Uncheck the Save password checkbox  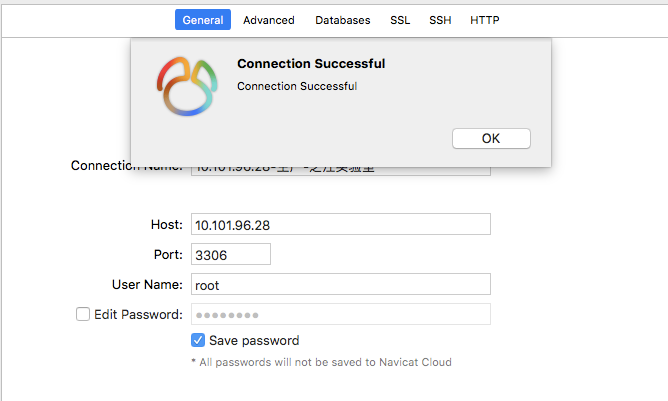[198, 340]
